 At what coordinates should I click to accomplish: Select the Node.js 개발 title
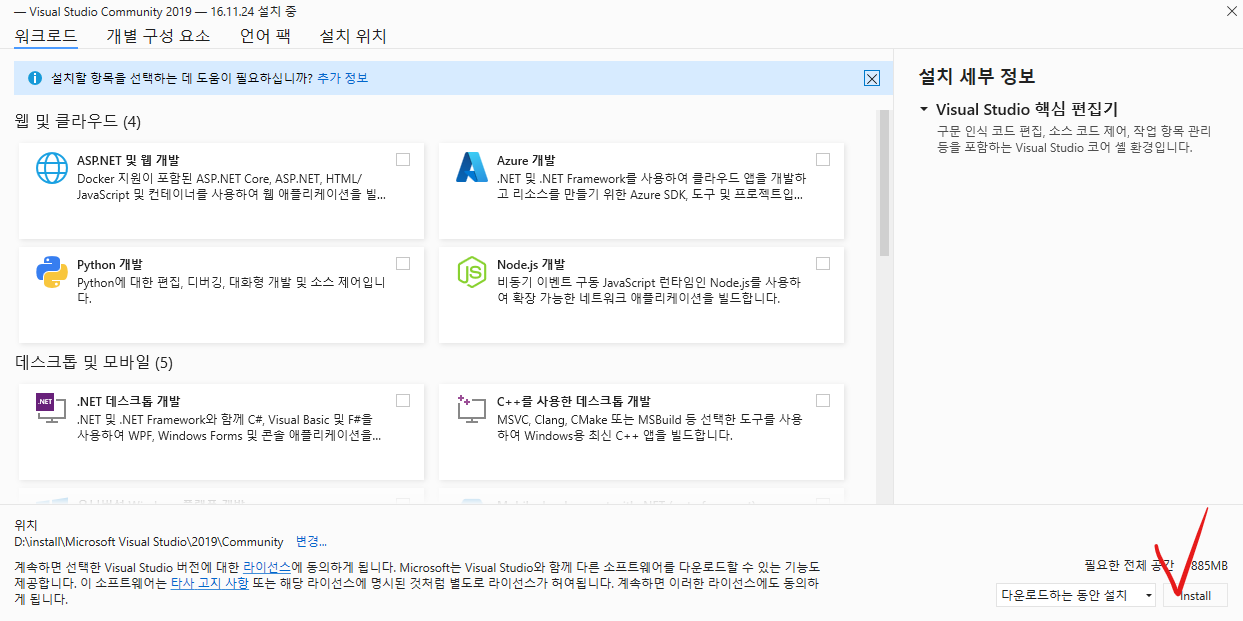click(531, 264)
